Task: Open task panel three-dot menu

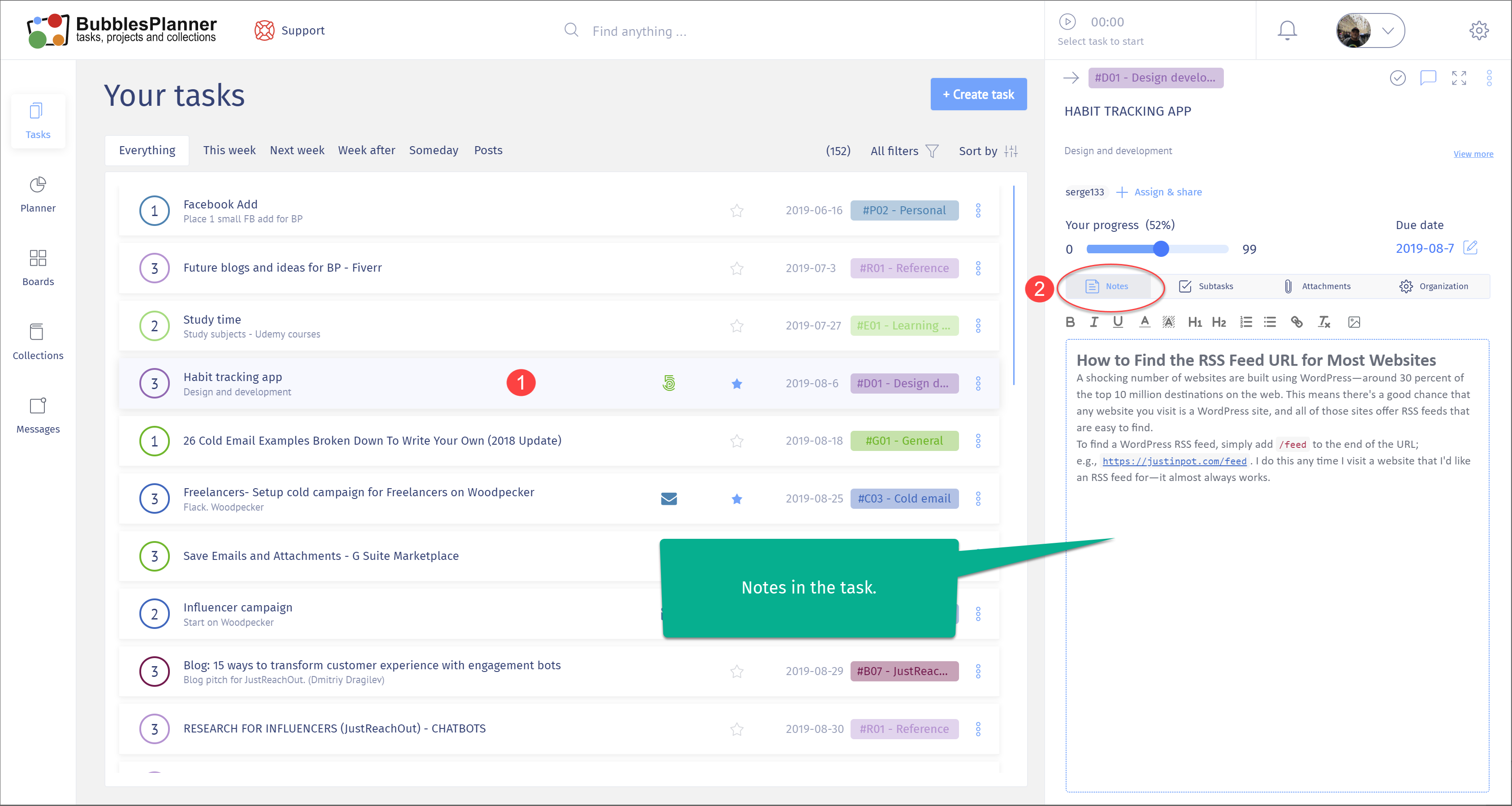Action: pos(1489,78)
